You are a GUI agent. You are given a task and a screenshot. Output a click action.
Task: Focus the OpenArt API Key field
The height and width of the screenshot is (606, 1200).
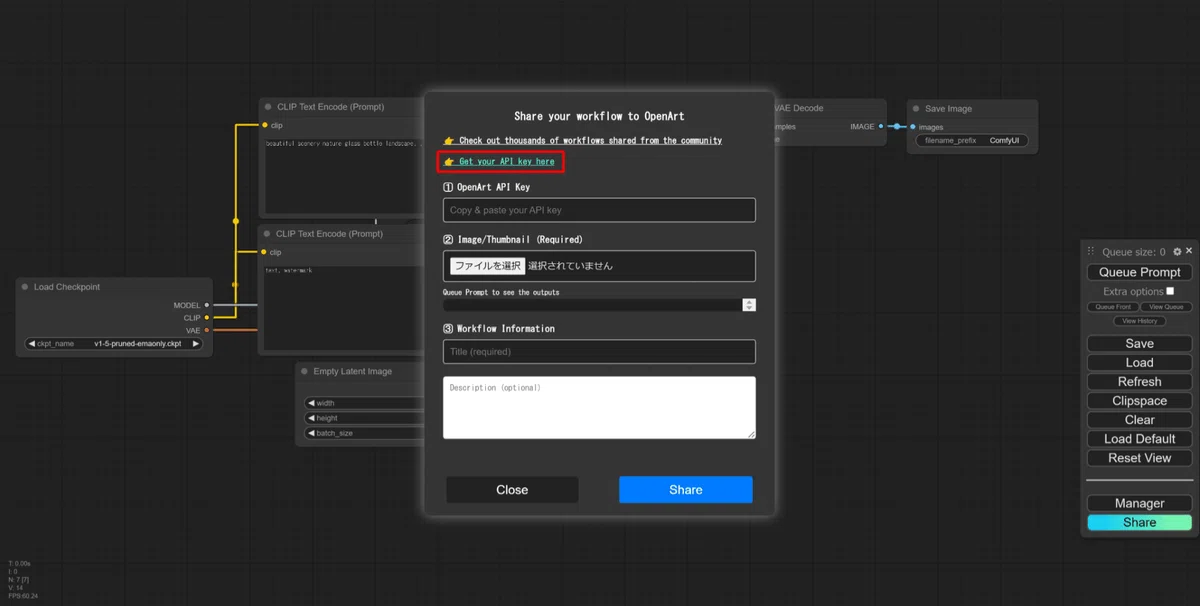(599, 210)
